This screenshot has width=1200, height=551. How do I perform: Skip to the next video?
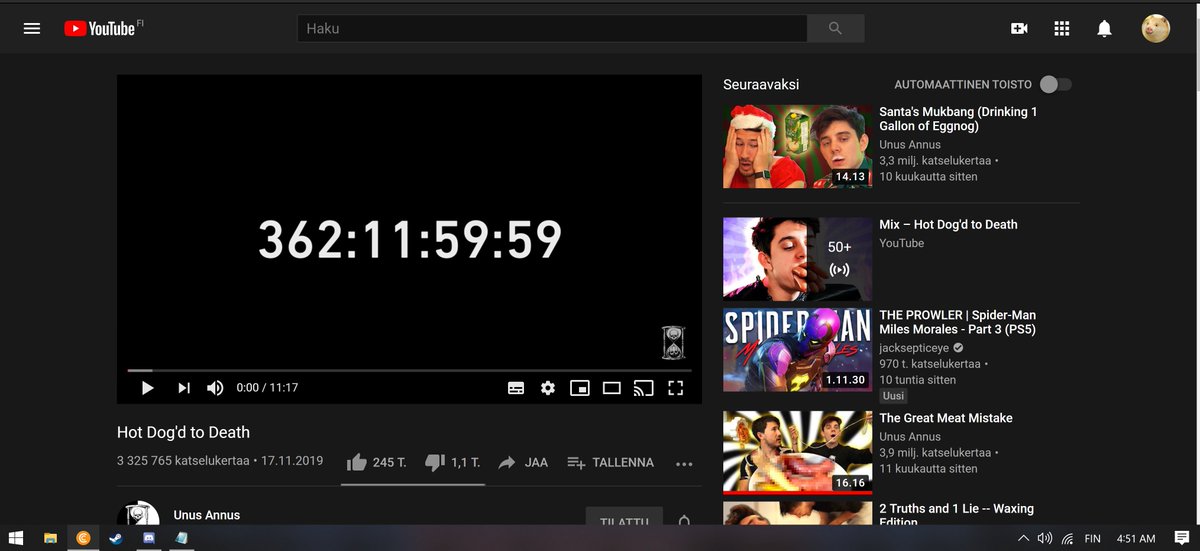coord(184,388)
